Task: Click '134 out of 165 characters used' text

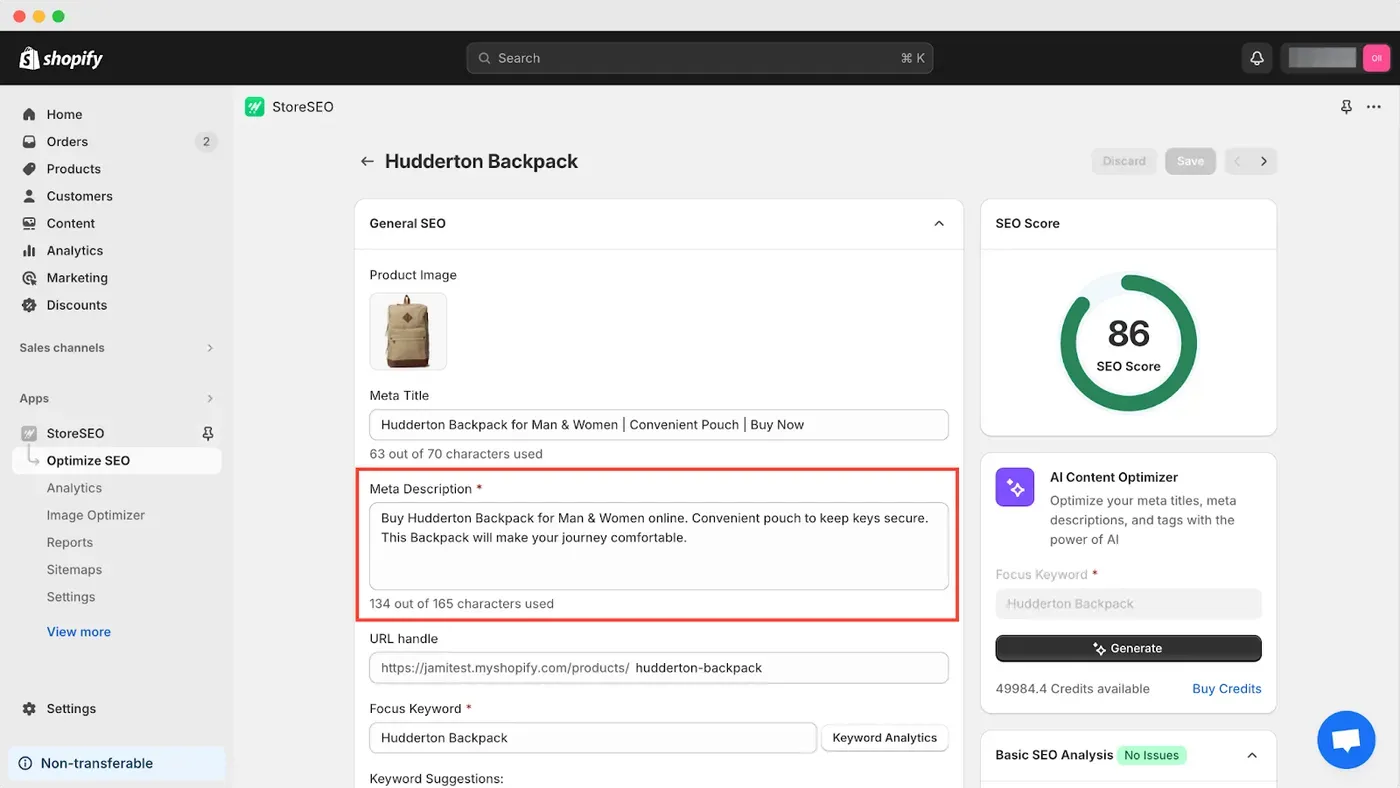Action: (461, 604)
